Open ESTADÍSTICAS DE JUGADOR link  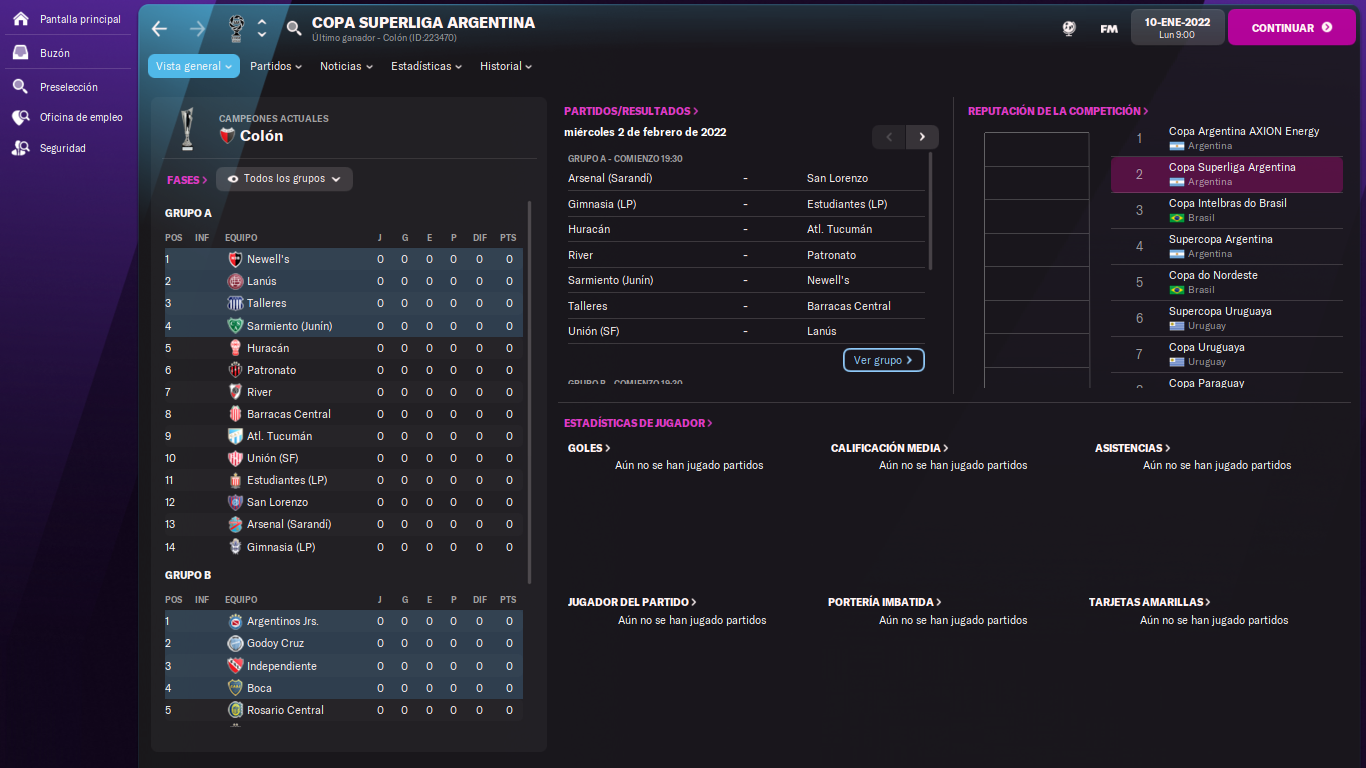click(x=638, y=423)
